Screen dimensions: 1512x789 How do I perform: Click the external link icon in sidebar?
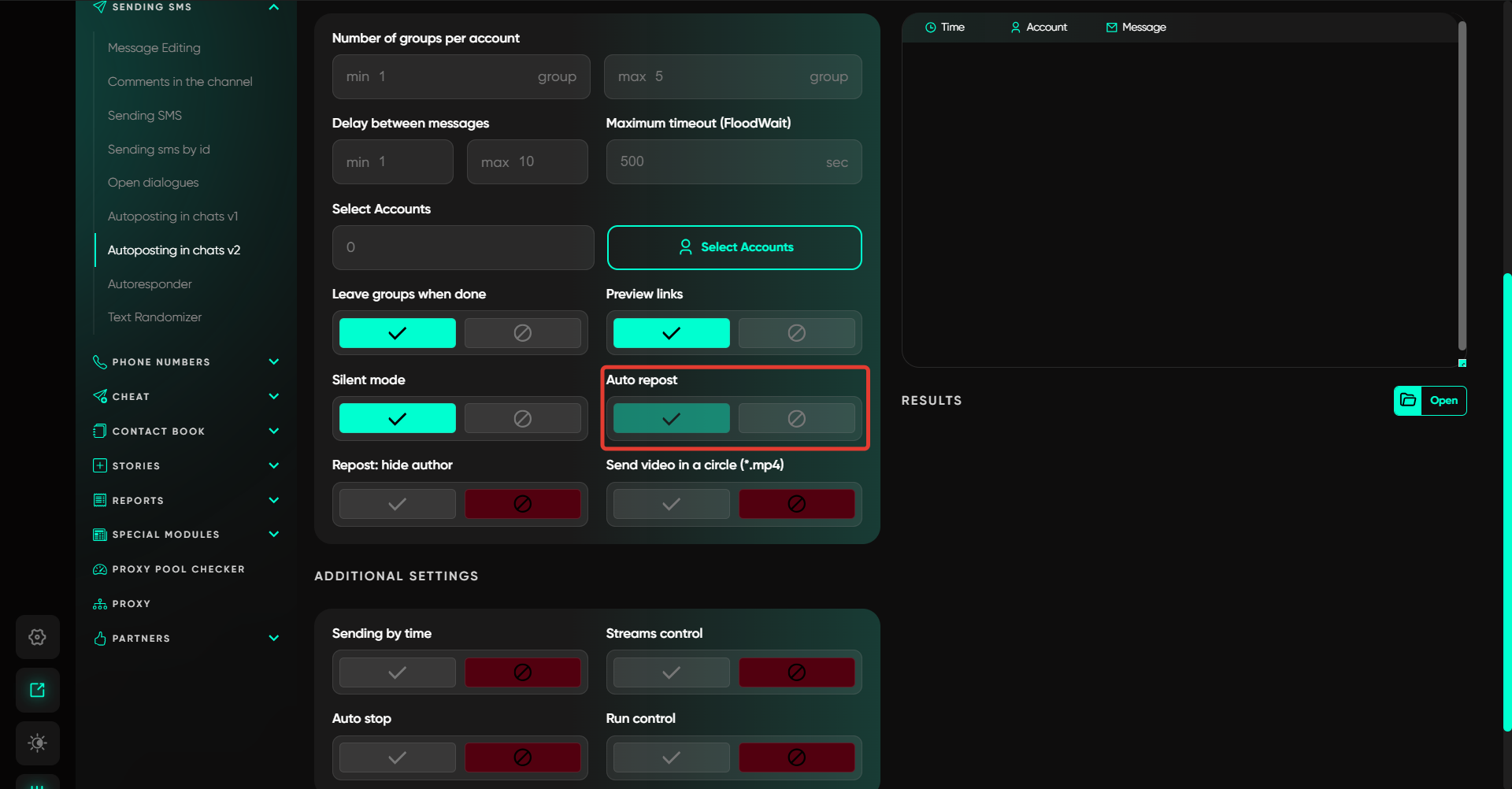37,690
